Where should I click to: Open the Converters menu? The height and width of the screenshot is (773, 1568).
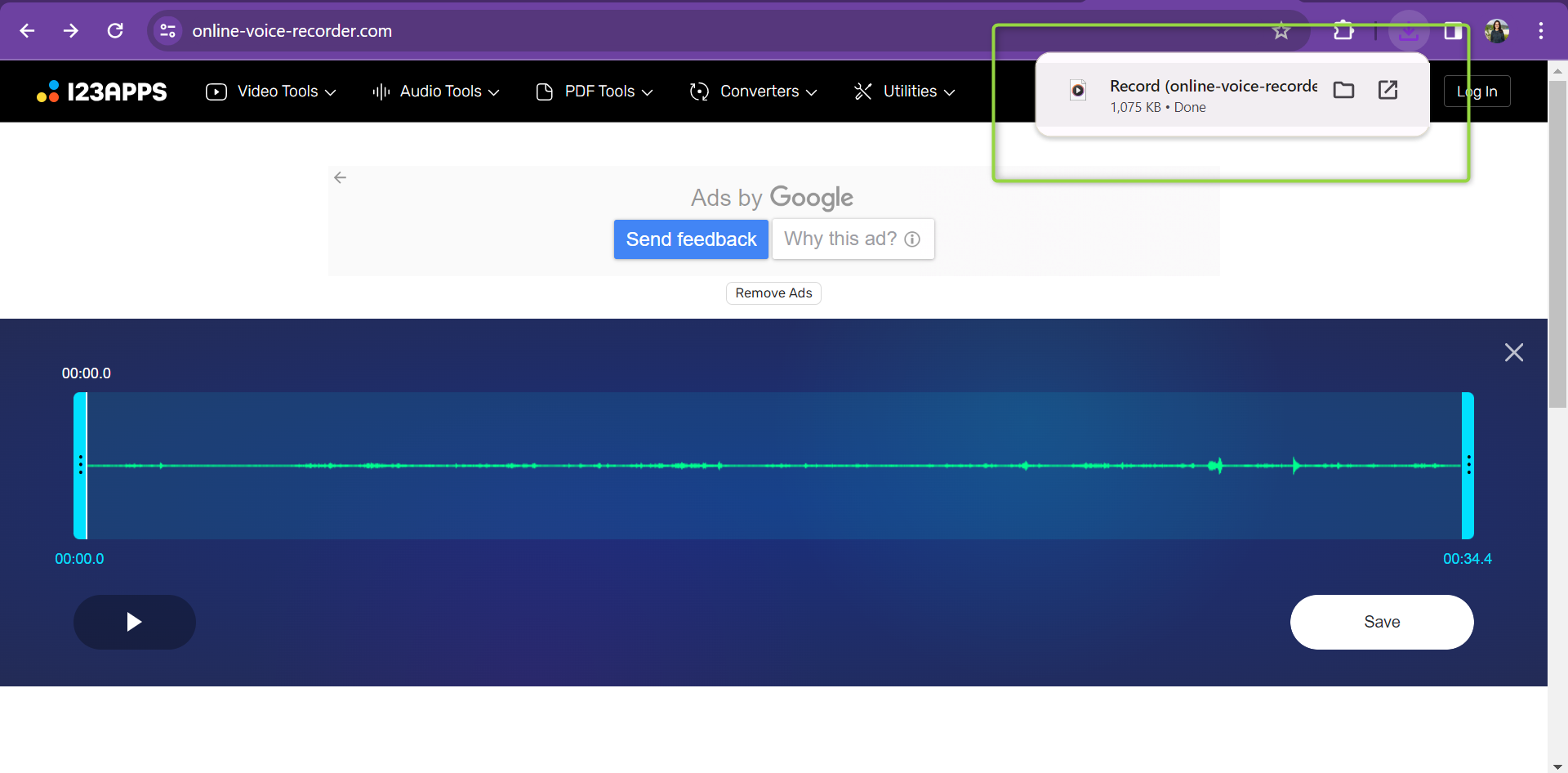pos(753,92)
